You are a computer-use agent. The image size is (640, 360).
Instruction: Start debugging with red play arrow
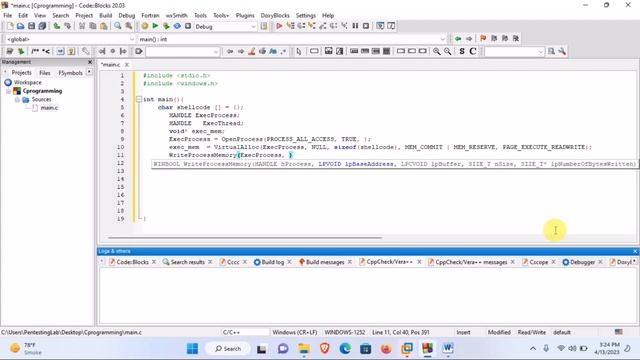pos(279,26)
